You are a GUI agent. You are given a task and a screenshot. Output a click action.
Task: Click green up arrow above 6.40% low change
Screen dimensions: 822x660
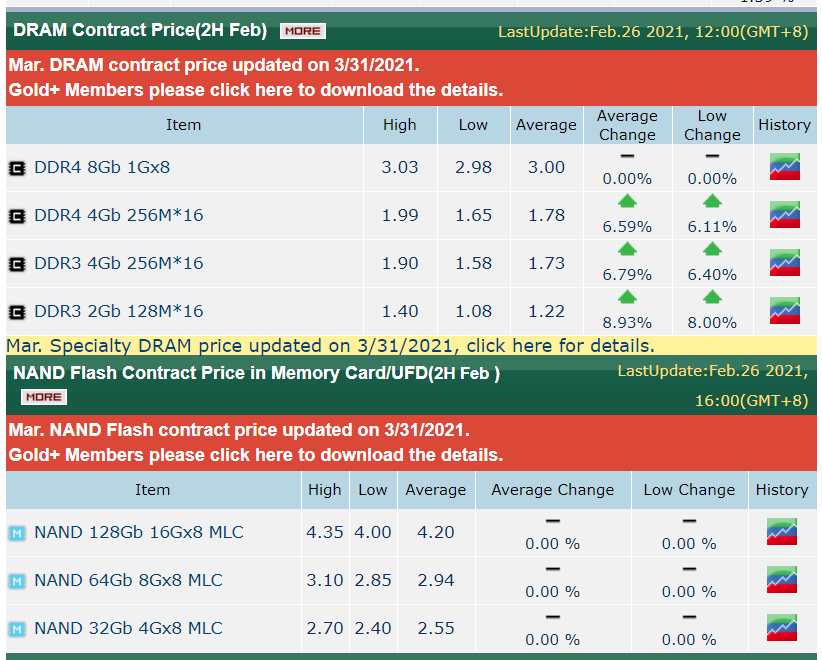712,249
